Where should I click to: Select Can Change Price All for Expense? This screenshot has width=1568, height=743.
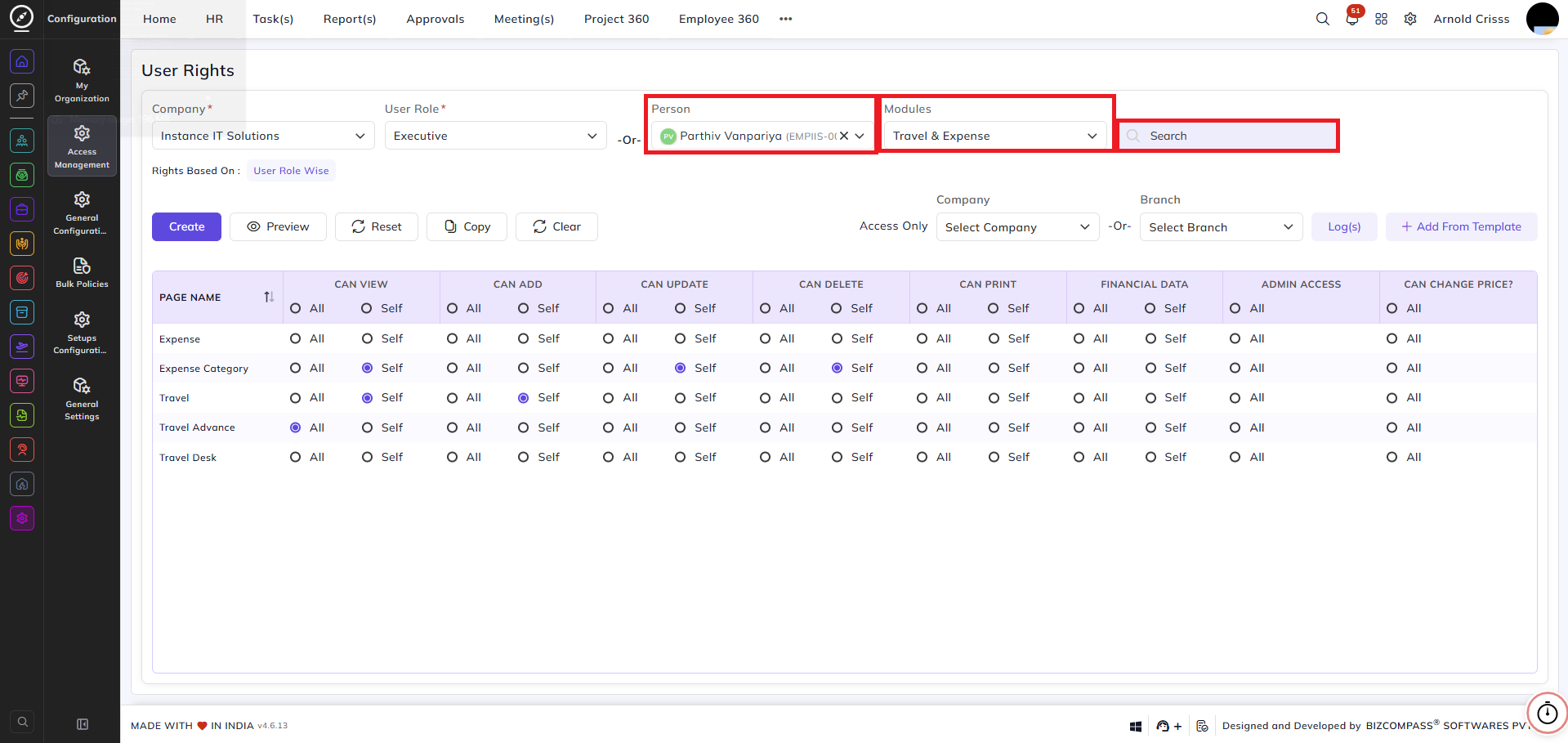pos(1392,338)
